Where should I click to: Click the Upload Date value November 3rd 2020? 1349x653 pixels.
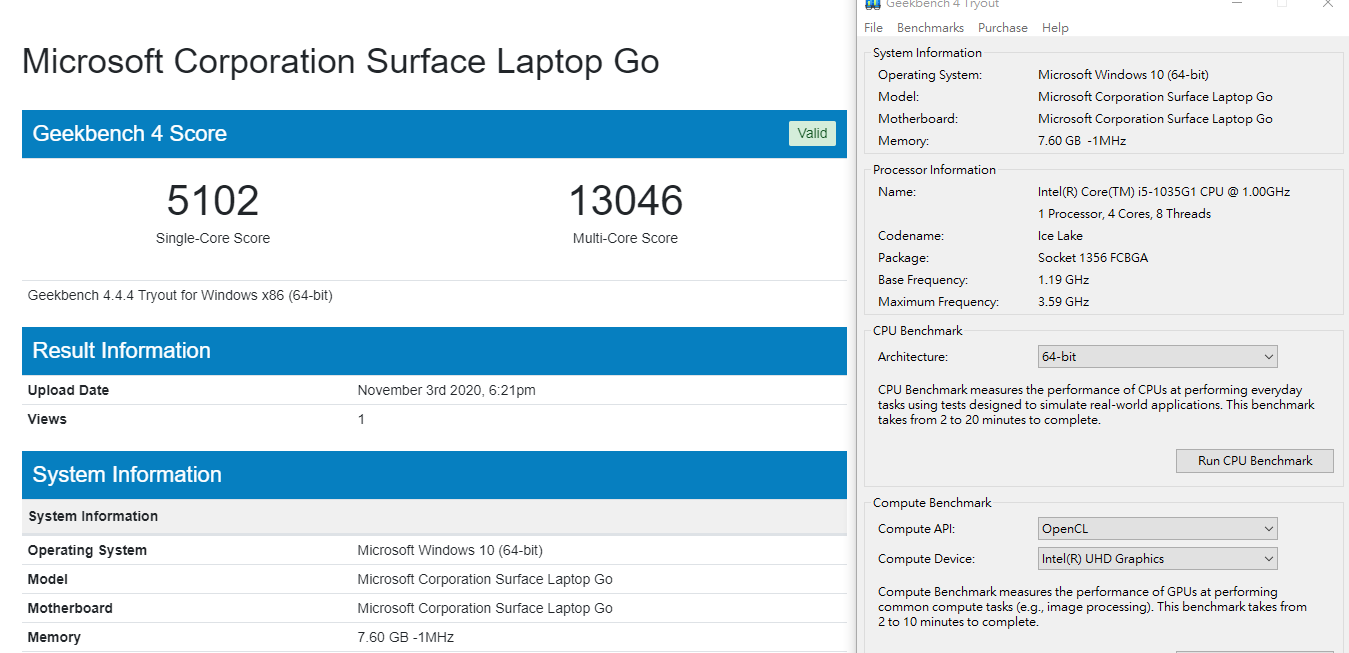446,391
